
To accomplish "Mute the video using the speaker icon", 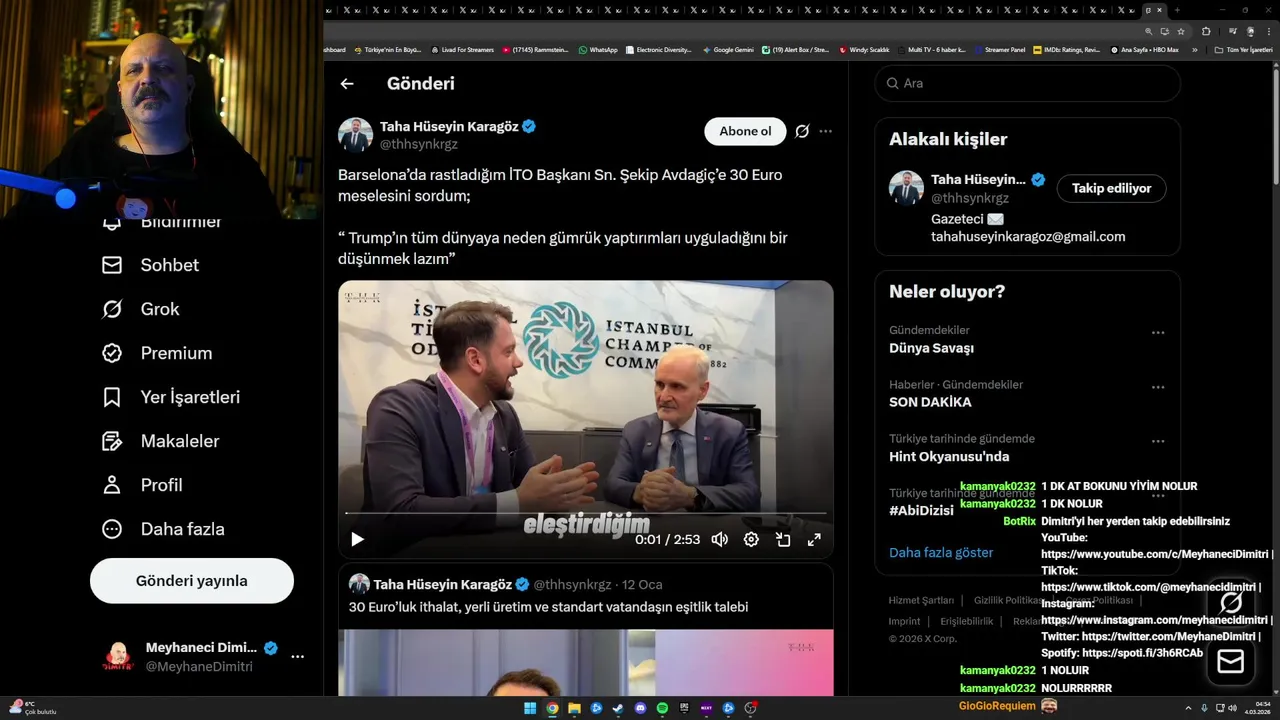I will [719, 540].
